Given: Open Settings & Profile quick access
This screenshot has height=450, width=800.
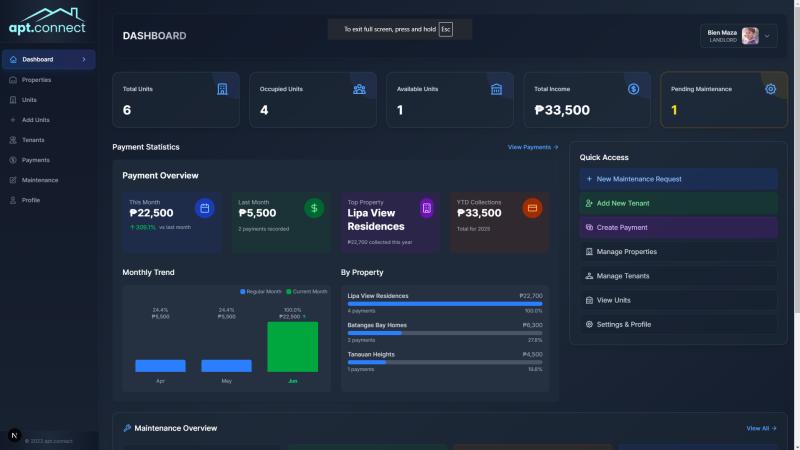Looking at the screenshot, I should point(679,324).
